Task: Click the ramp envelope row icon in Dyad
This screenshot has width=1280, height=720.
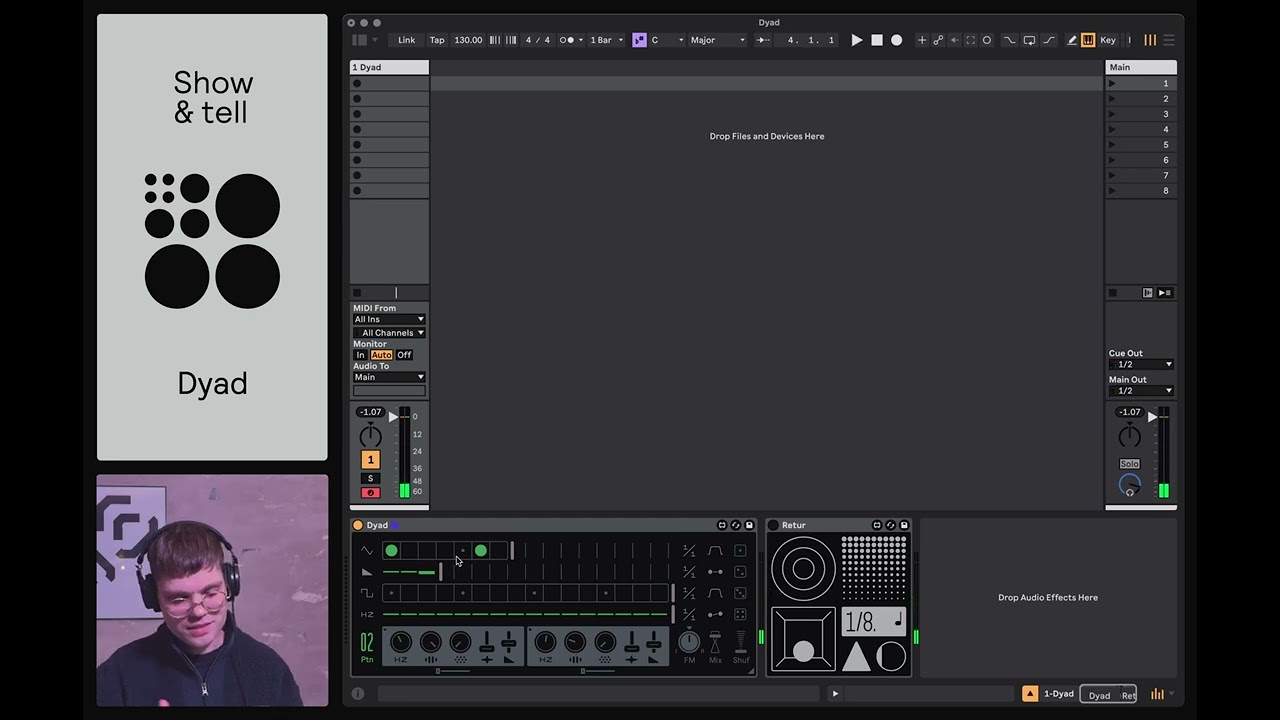Action: coord(367,572)
